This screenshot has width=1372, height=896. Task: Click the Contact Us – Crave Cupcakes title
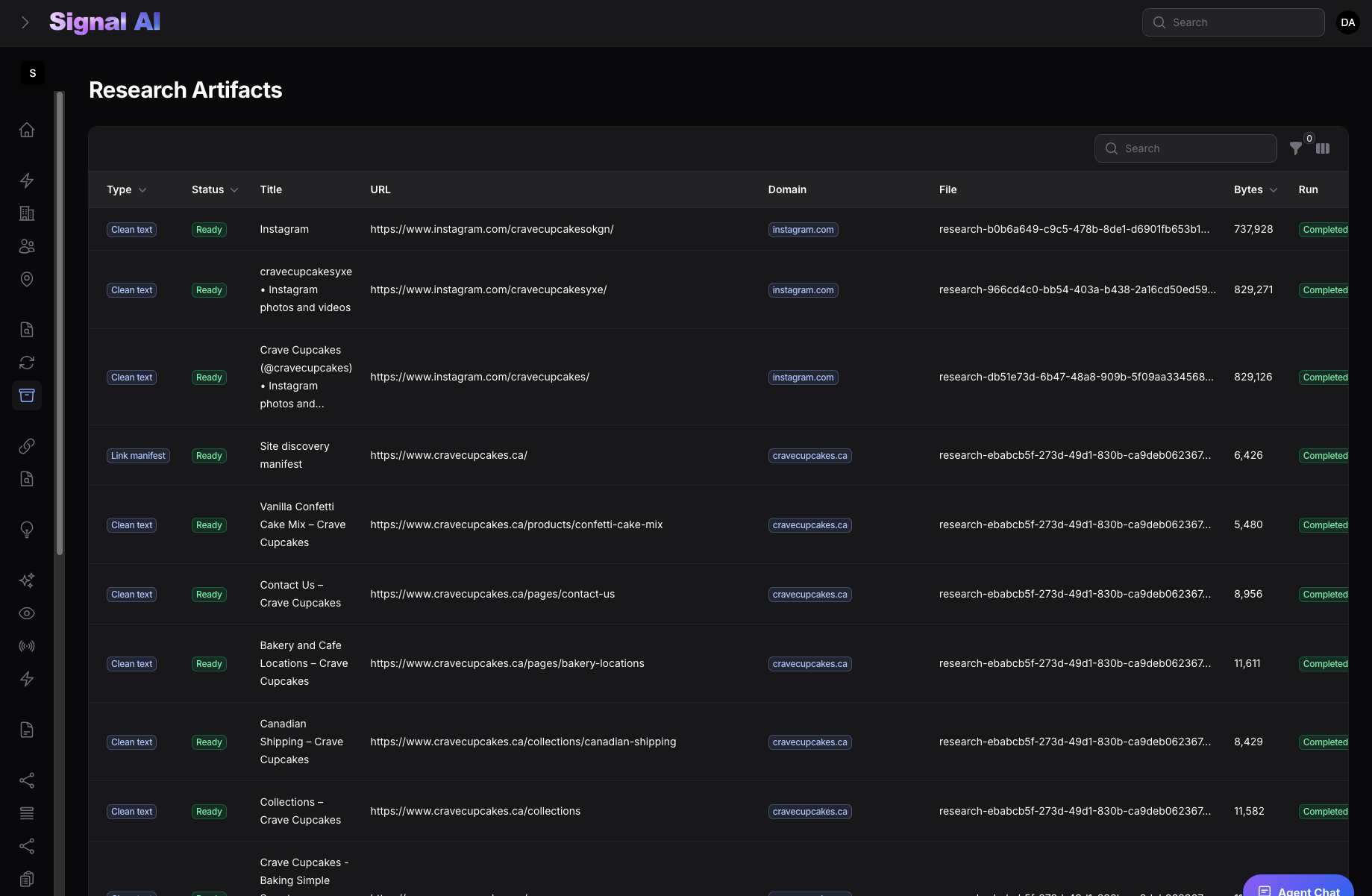(x=301, y=594)
